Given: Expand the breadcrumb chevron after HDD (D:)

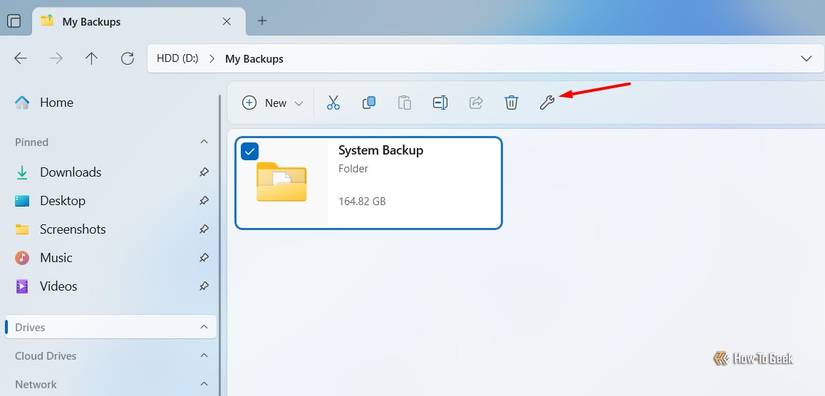Looking at the screenshot, I should tap(212, 59).
